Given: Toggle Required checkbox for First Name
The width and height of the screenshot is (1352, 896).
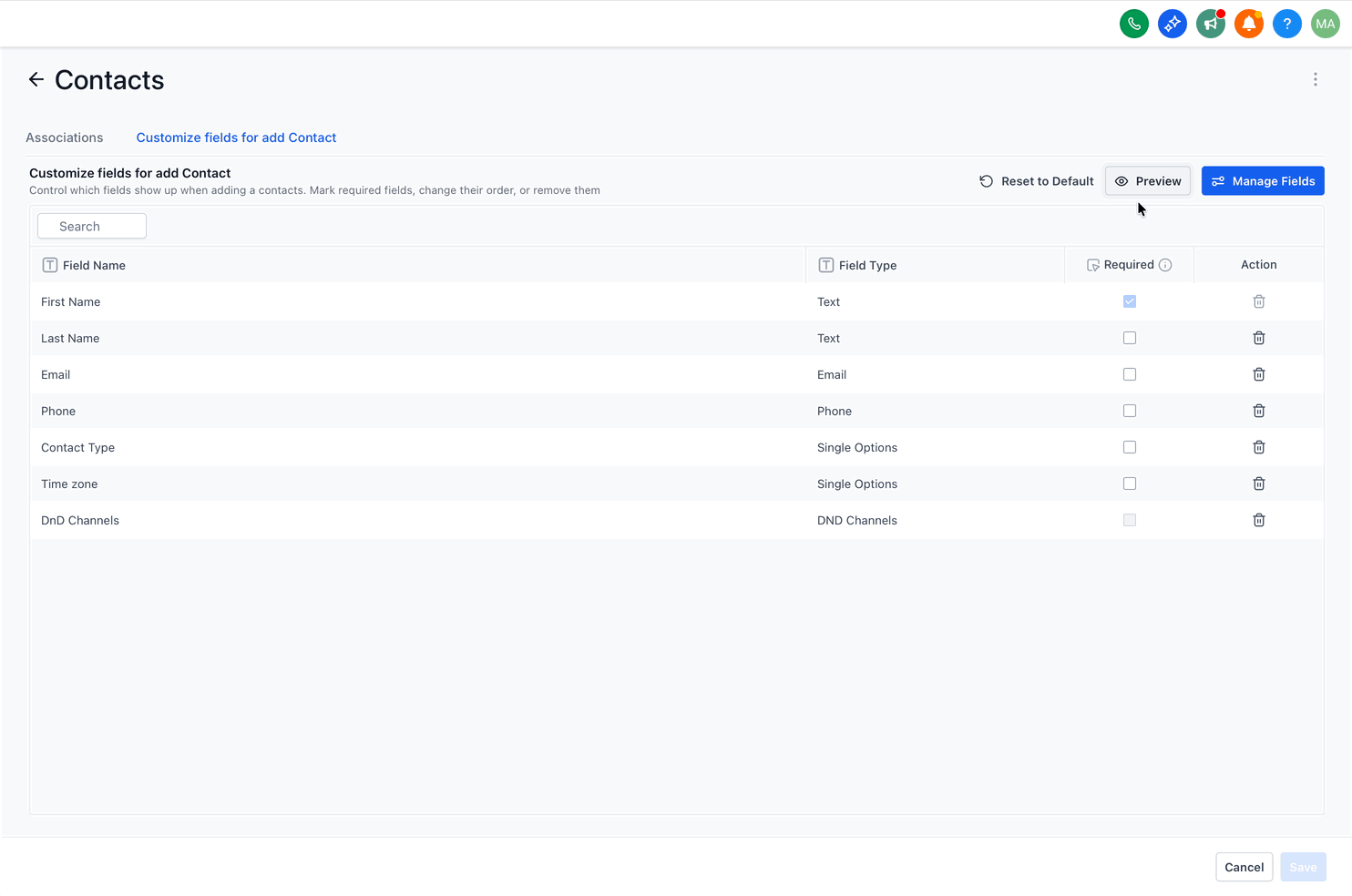Looking at the screenshot, I should pos(1130,301).
